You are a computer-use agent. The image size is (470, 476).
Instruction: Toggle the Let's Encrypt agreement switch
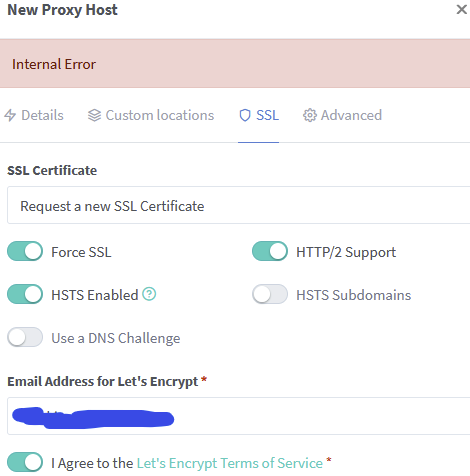tap(25, 462)
